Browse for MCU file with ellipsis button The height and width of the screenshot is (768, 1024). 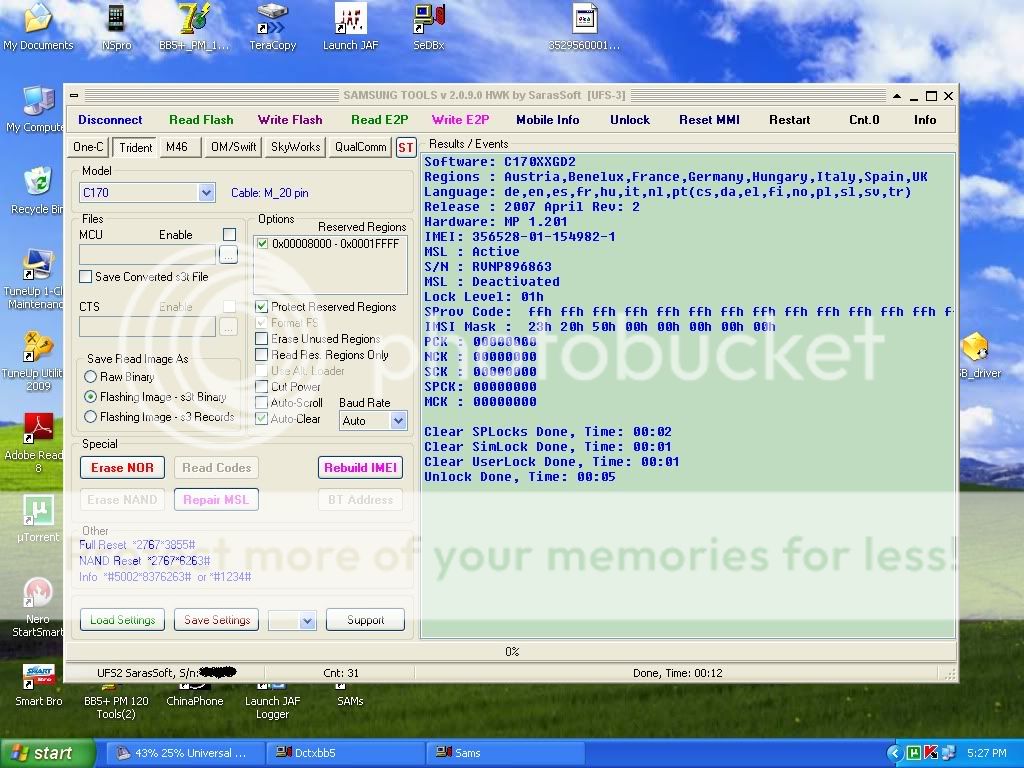(228, 255)
